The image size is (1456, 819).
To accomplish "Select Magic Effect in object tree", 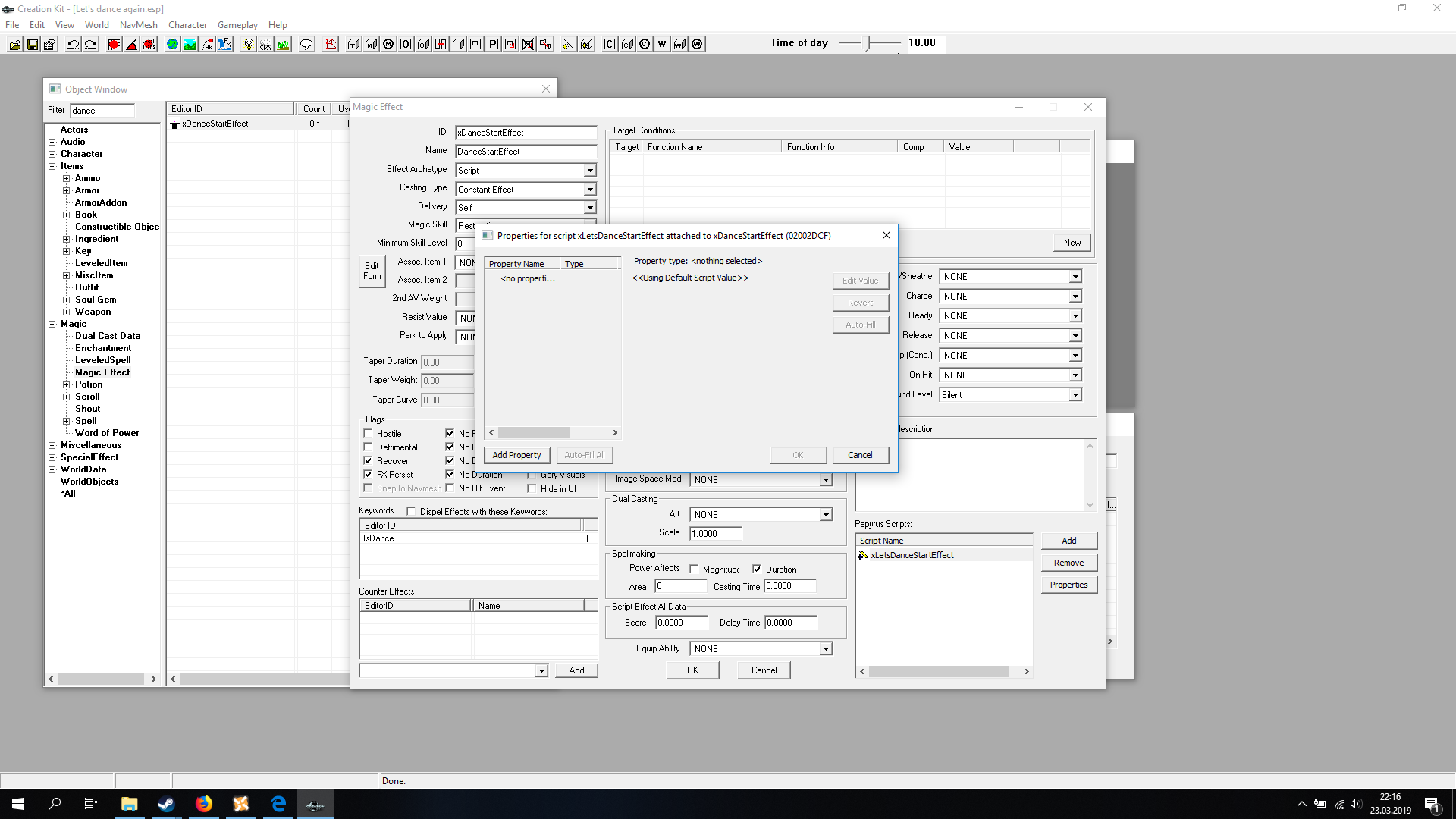I will click(102, 372).
